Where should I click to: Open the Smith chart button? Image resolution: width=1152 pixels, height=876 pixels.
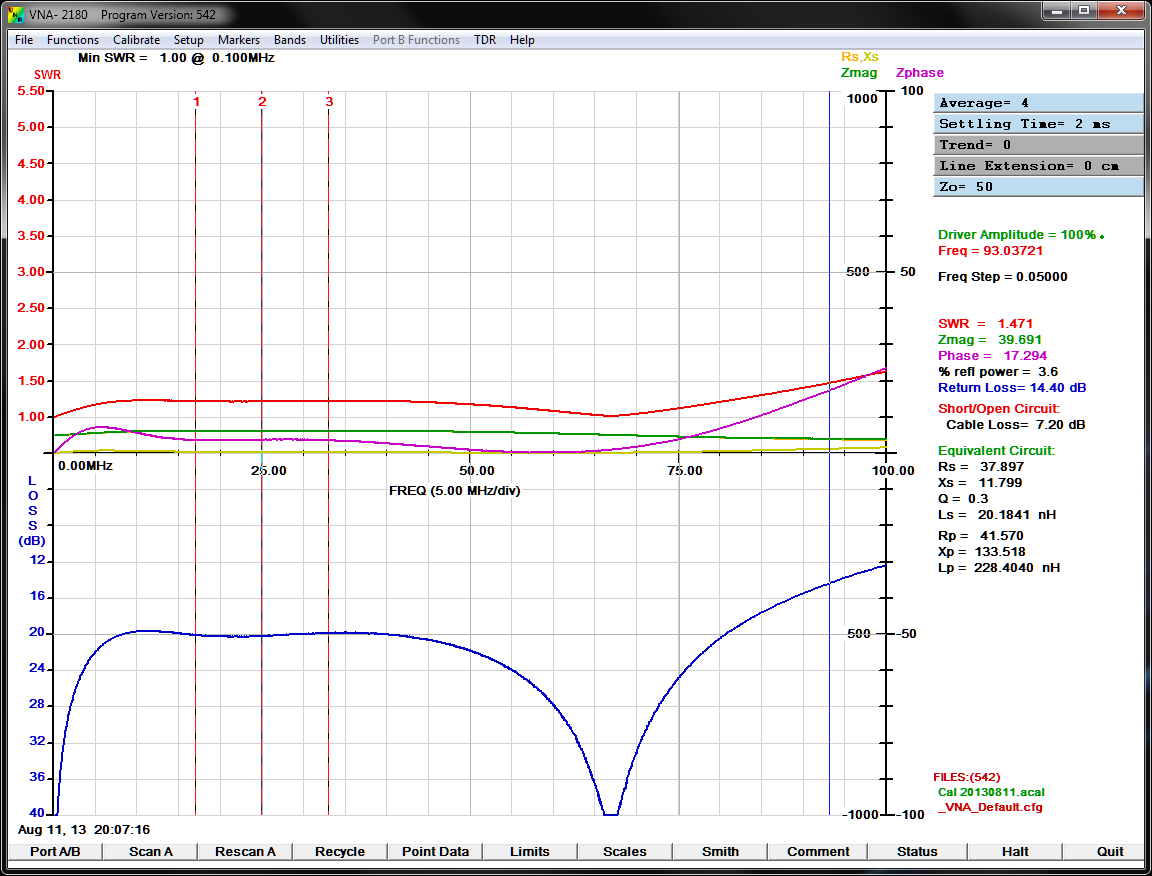[720, 852]
